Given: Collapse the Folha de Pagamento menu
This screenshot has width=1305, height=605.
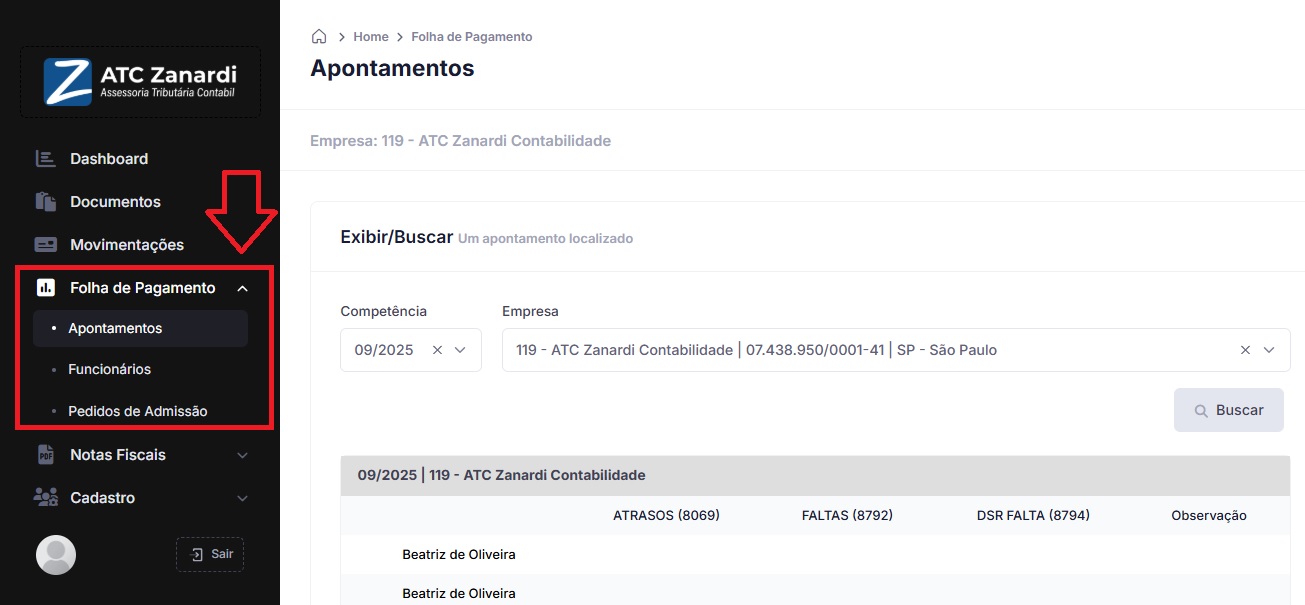Looking at the screenshot, I should click(x=242, y=288).
